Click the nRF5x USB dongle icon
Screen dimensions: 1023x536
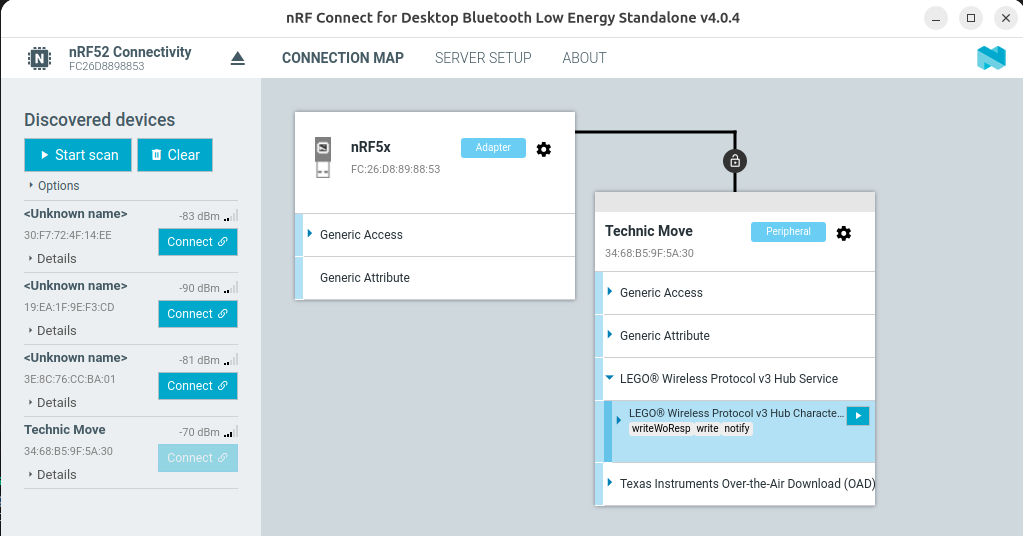(322, 157)
